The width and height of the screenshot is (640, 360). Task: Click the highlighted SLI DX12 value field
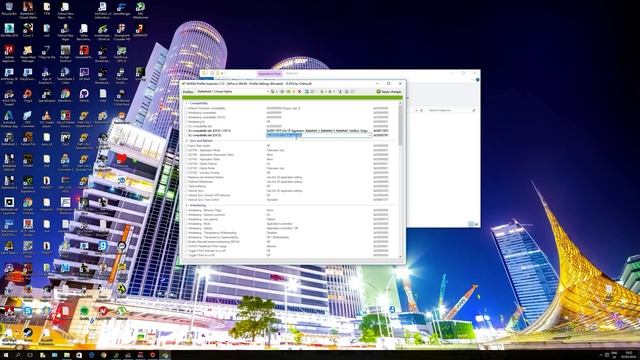click(x=318, y=135)
